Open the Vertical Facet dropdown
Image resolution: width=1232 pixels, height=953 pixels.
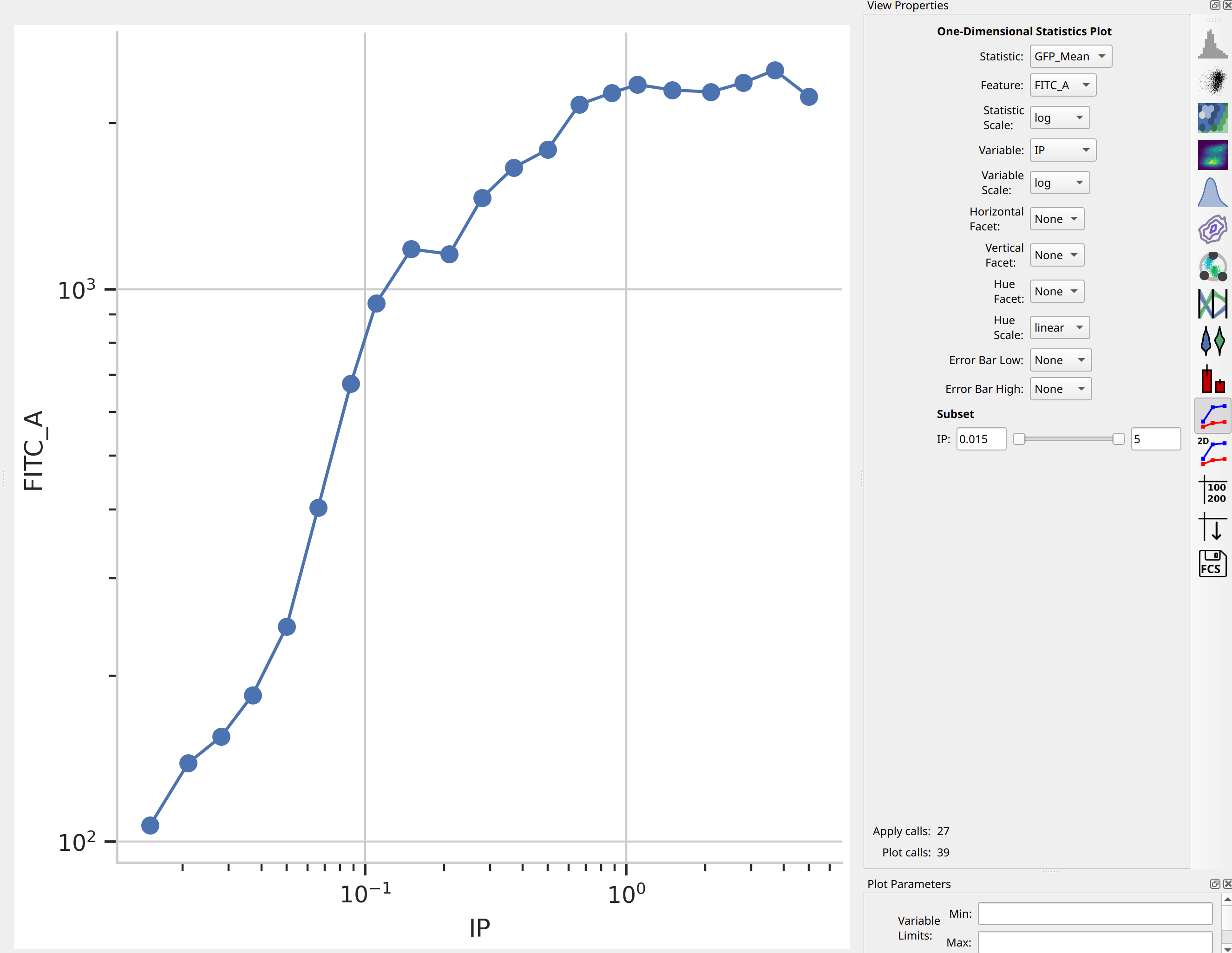point(1056,255)
